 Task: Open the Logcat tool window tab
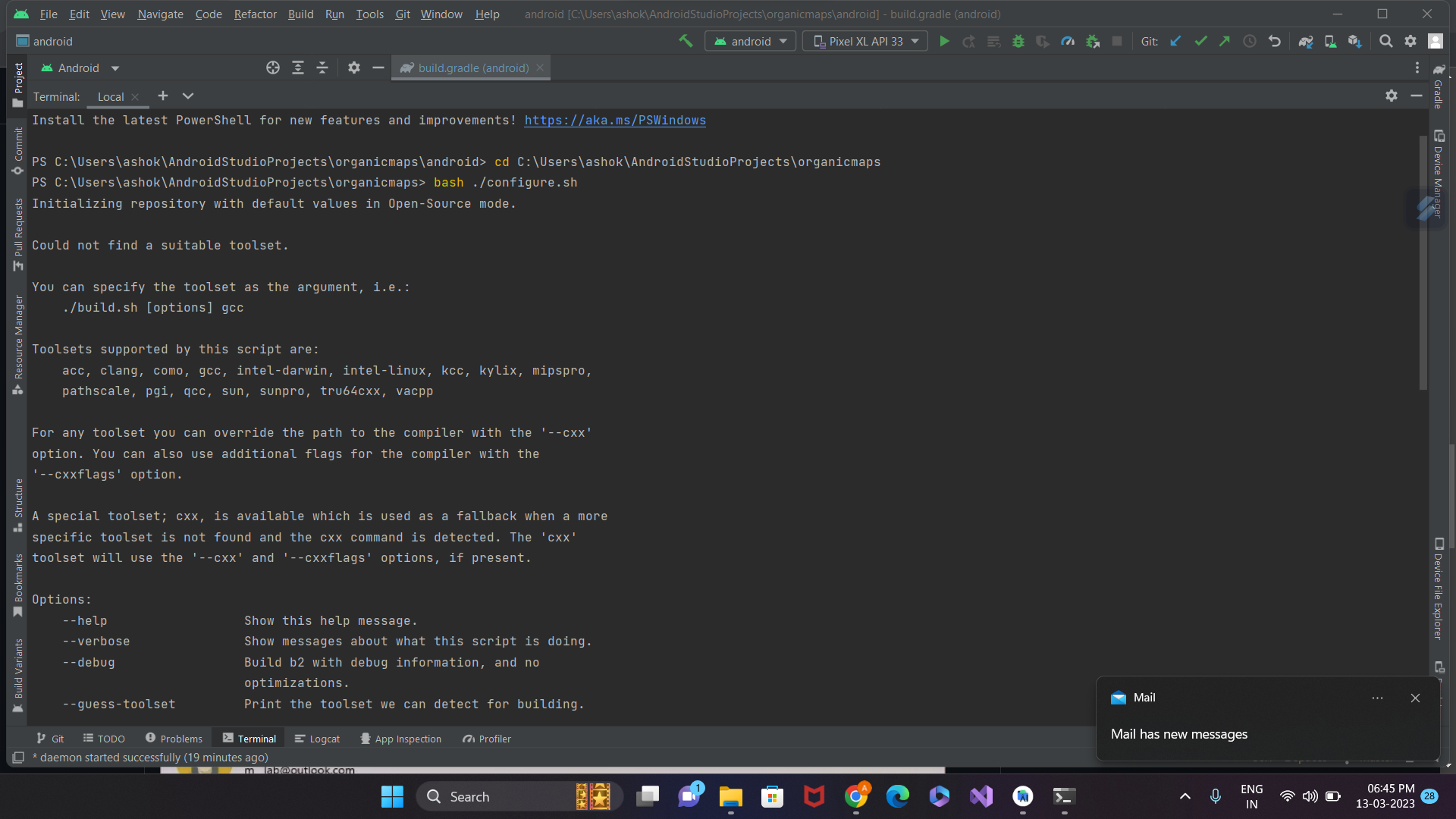point(317,739)
